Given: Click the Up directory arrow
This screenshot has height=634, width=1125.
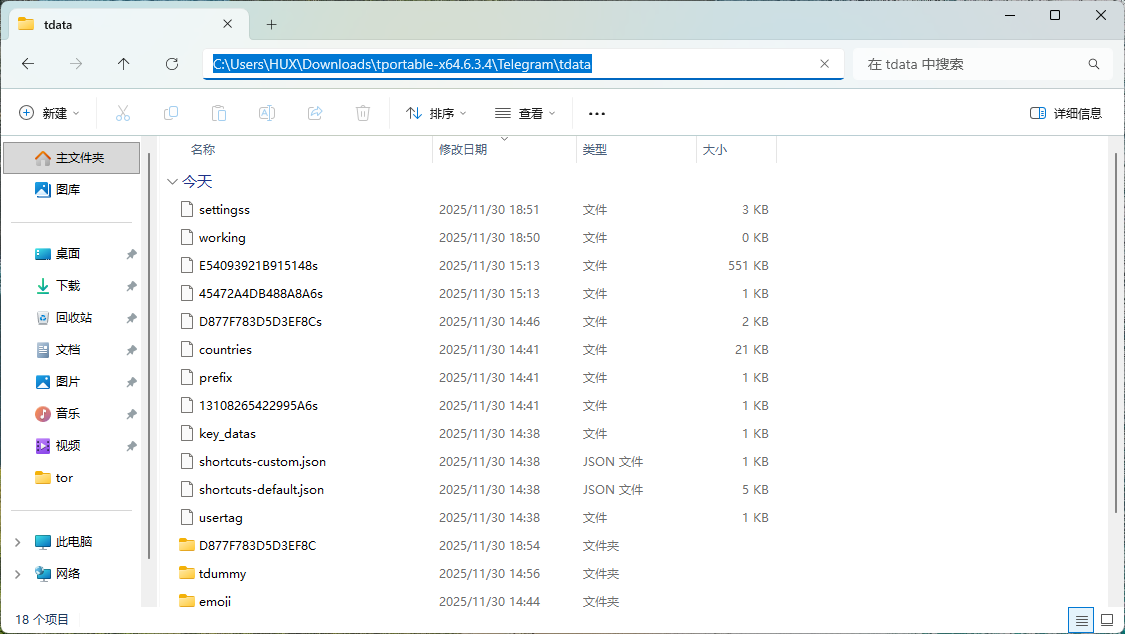Looking at the screenshot, I should tap(123, 64).
